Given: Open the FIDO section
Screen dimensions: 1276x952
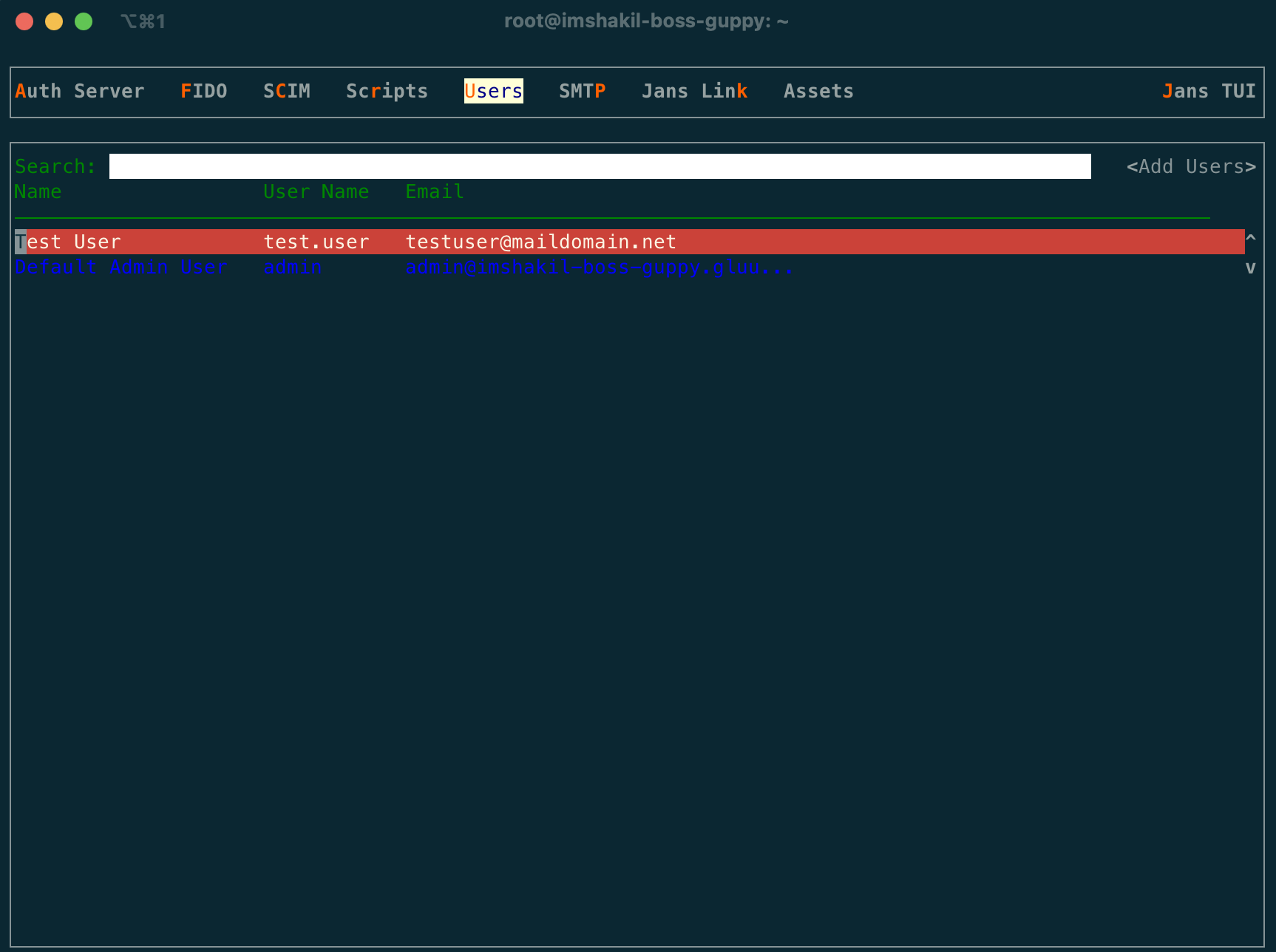Looking at the screenshot, I should pos(204,91).
